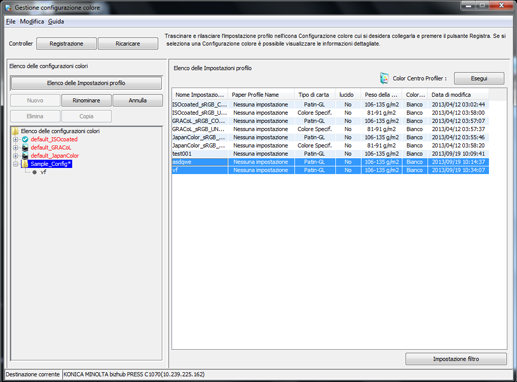Viewport: 517px width, 382px height.
Task: Sort by Nome Impostazione column header
Action: 200,95
